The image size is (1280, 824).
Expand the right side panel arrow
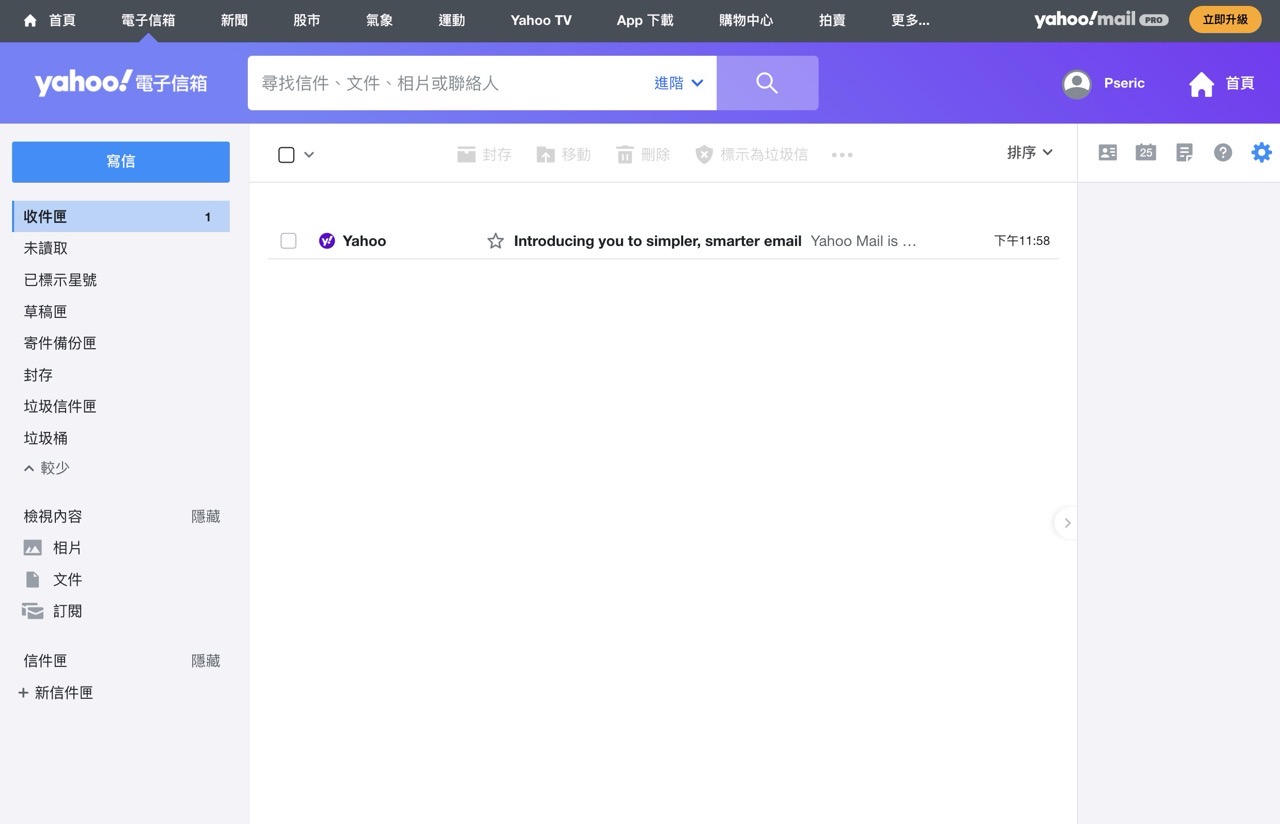pyautogui.click(x=1067, y=523)
